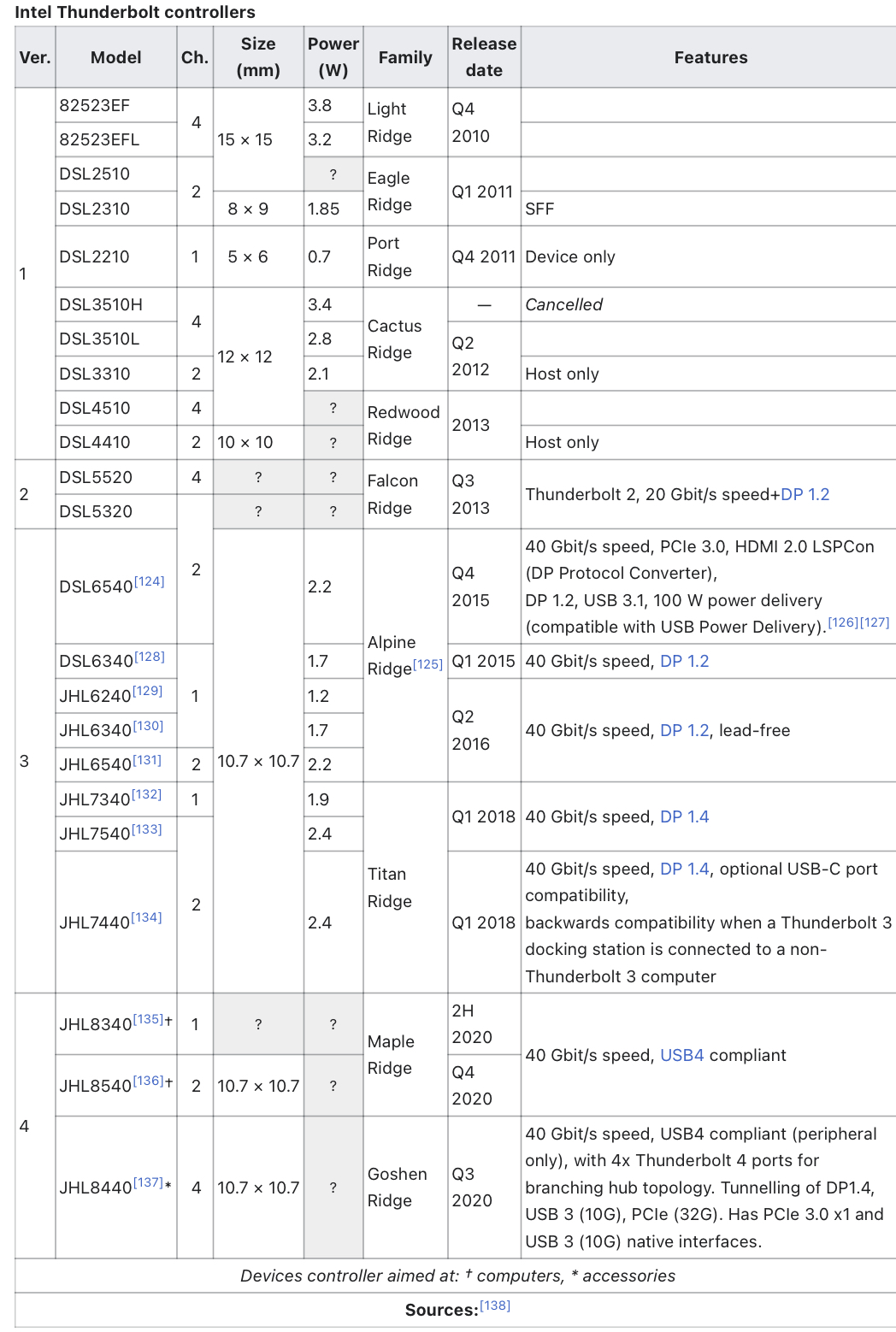Click the 'Model' column header
This screenshot has width=896, height=1332.
tap(116, 57)
